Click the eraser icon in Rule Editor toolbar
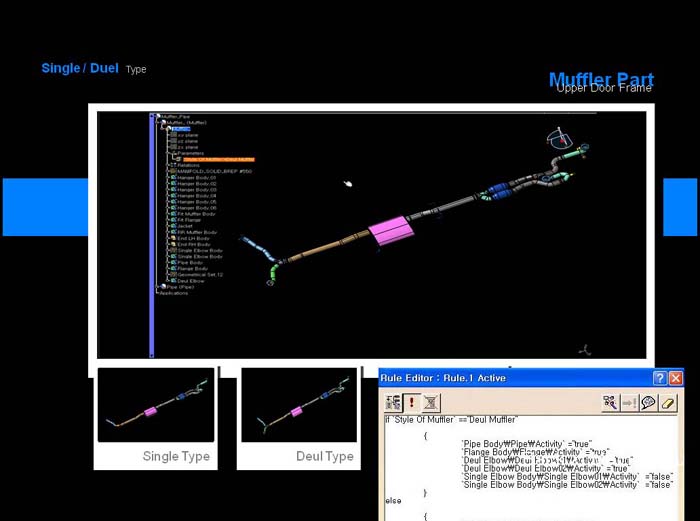Viewport: 700px width, 521px height. 667,402
